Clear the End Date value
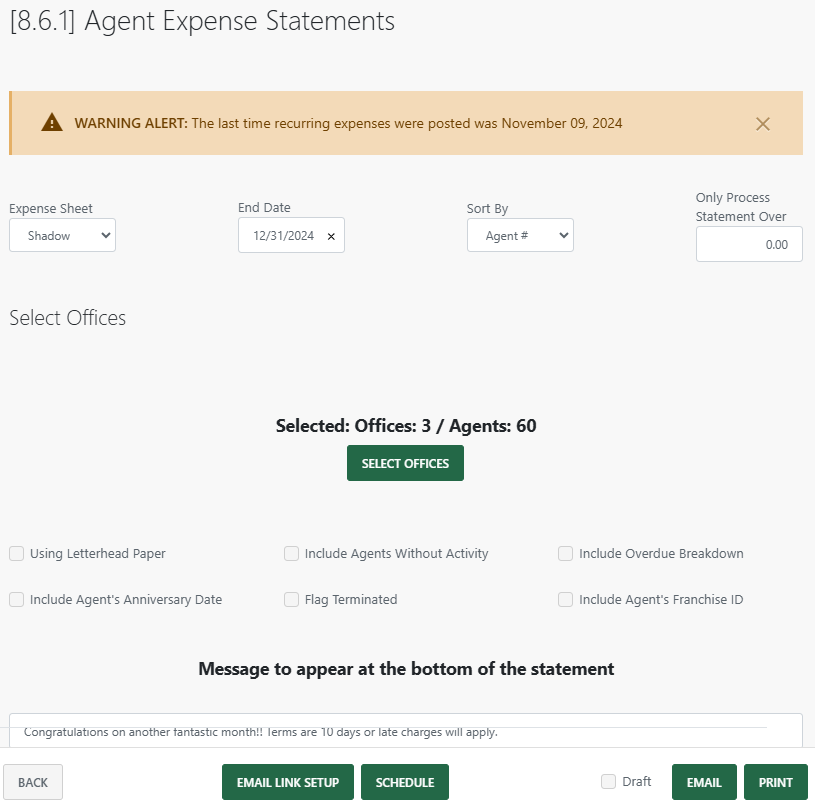The height and width of the screenshot is (805, 815). click(331, 235)
